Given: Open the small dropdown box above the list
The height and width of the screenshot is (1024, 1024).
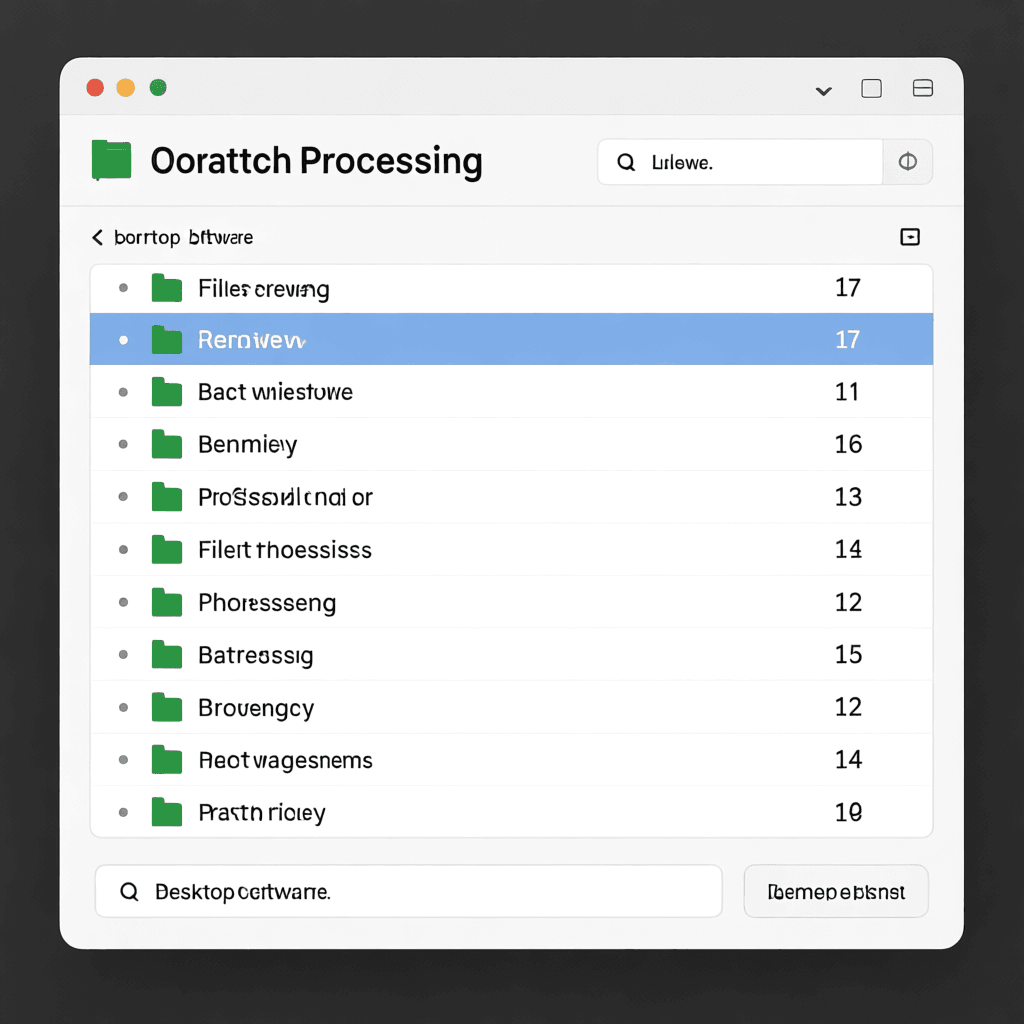Looking at the screenshot, I should (x=910, y=237).
